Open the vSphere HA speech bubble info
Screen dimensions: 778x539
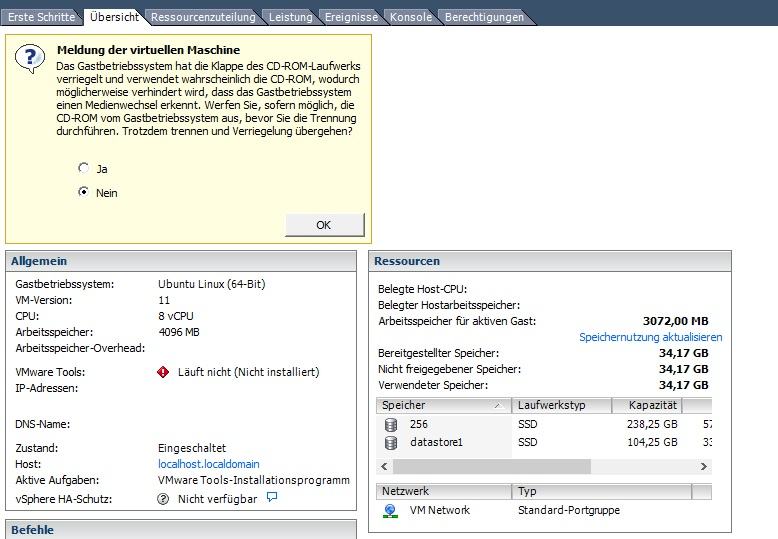[272, 496]
